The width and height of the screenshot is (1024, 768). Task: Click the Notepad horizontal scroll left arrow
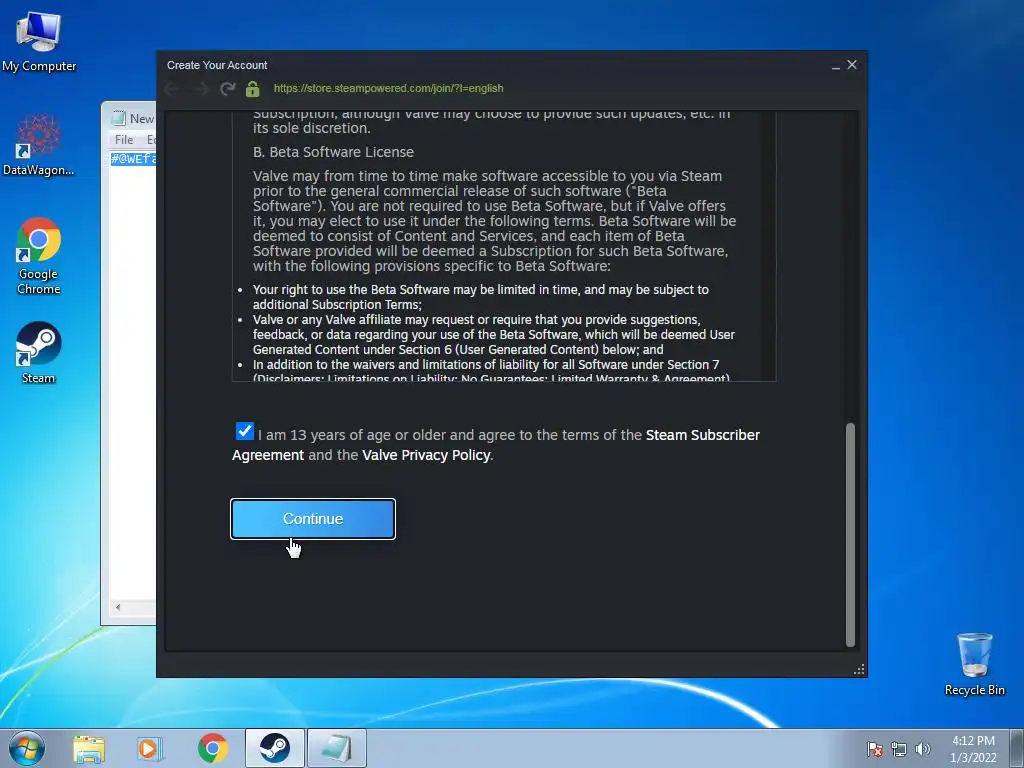[x=118, y=607]
